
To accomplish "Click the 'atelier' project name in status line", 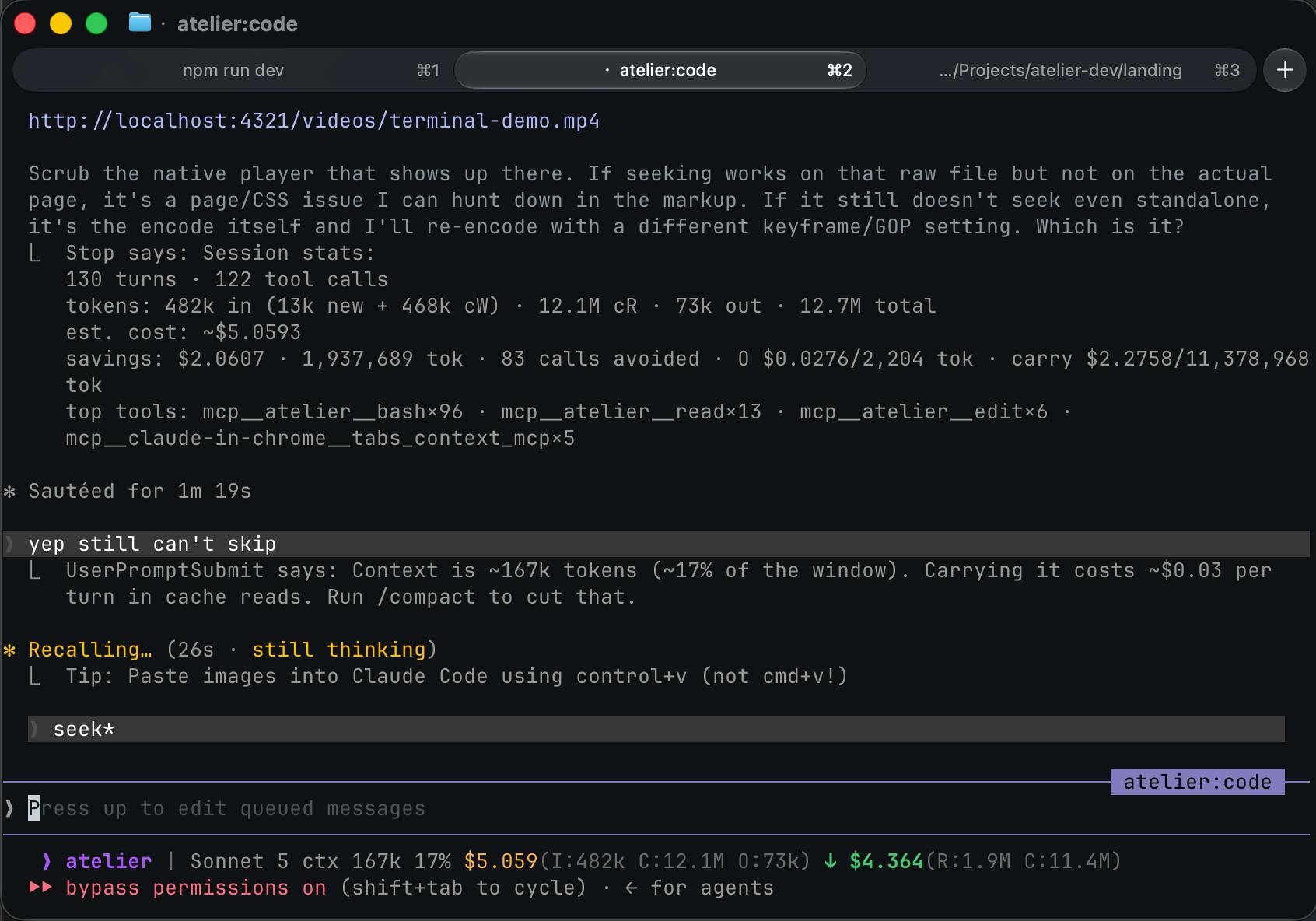I will [x=109, y=861].
